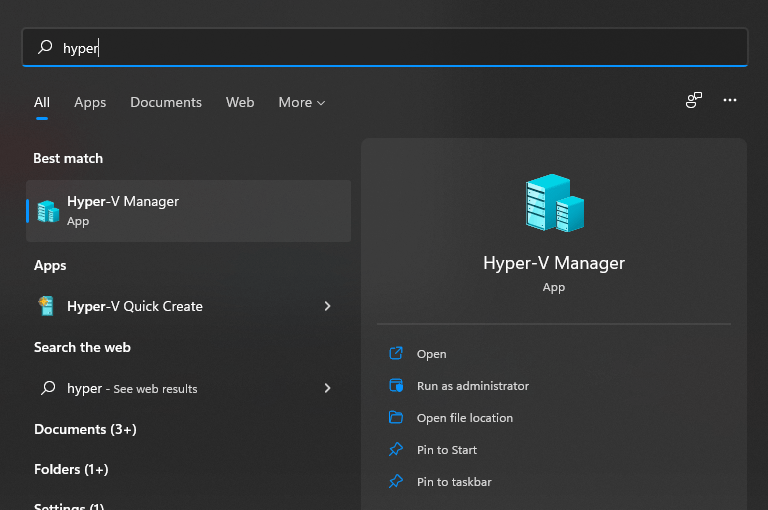Switch to the Web filter tab
The height and width of the screenshot is (510, 768).
pyautogui.click(x=240, y=102)
